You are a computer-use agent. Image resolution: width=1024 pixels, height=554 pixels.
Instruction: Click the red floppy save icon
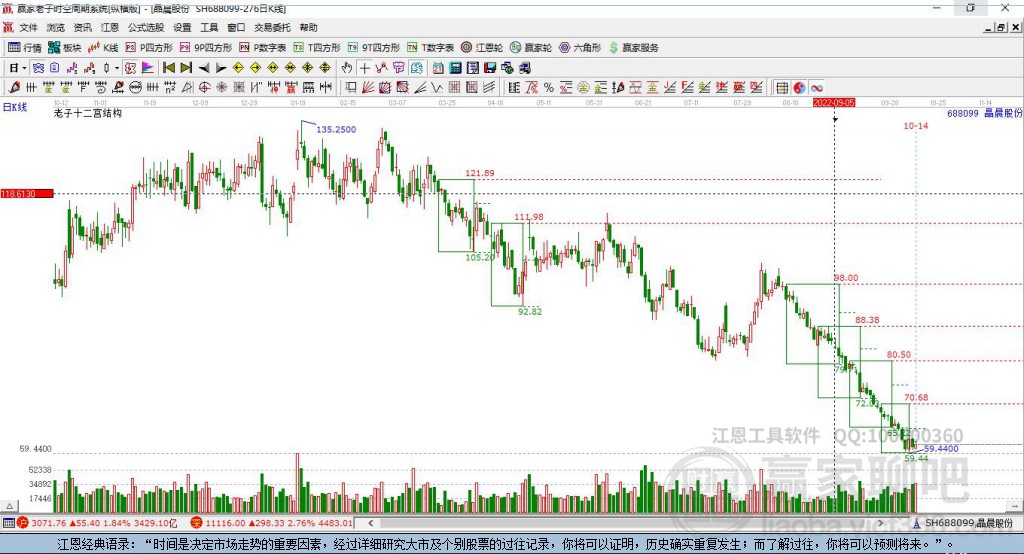(490, 68)
